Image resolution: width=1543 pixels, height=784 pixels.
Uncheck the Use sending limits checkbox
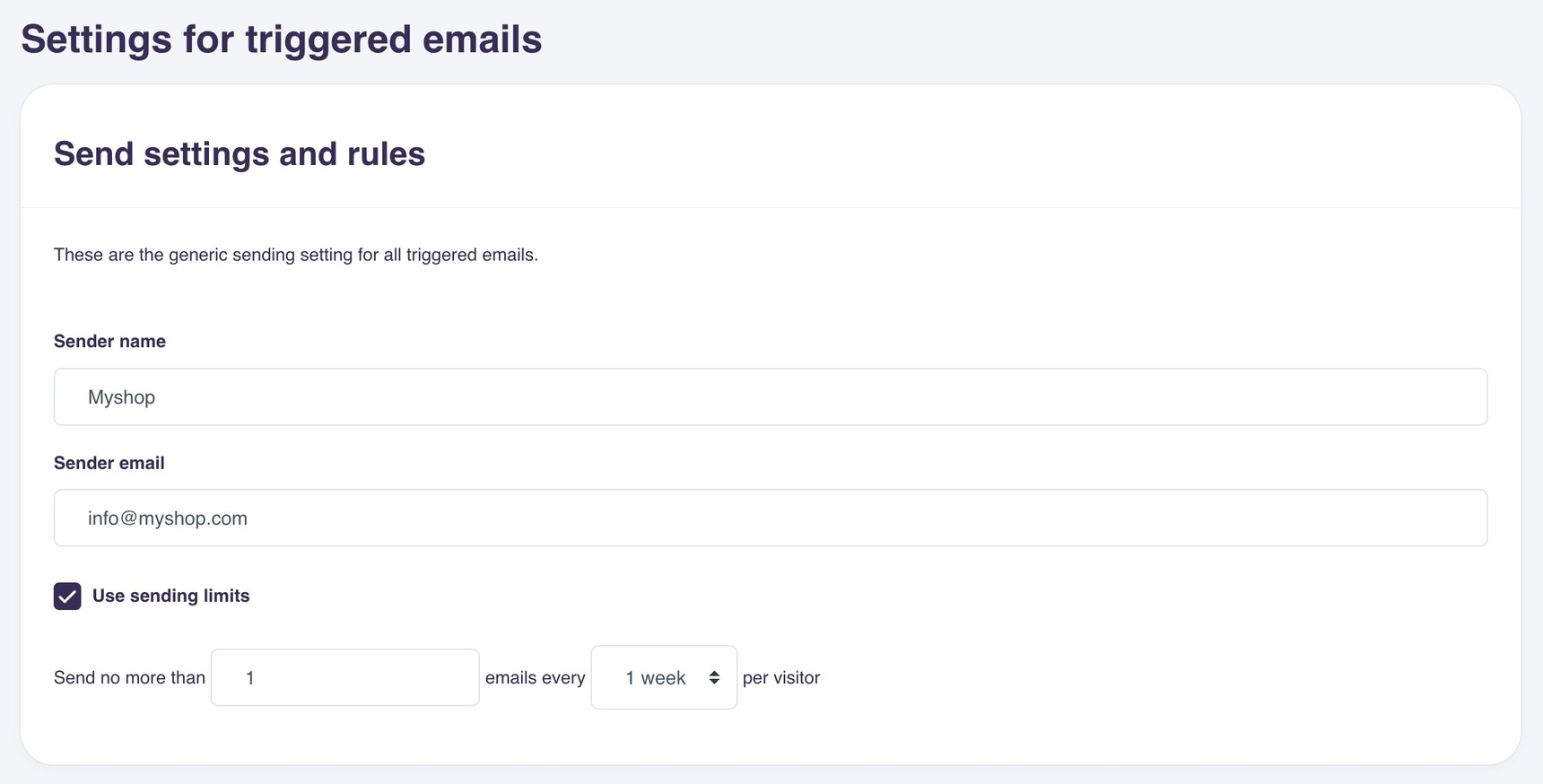67,596
